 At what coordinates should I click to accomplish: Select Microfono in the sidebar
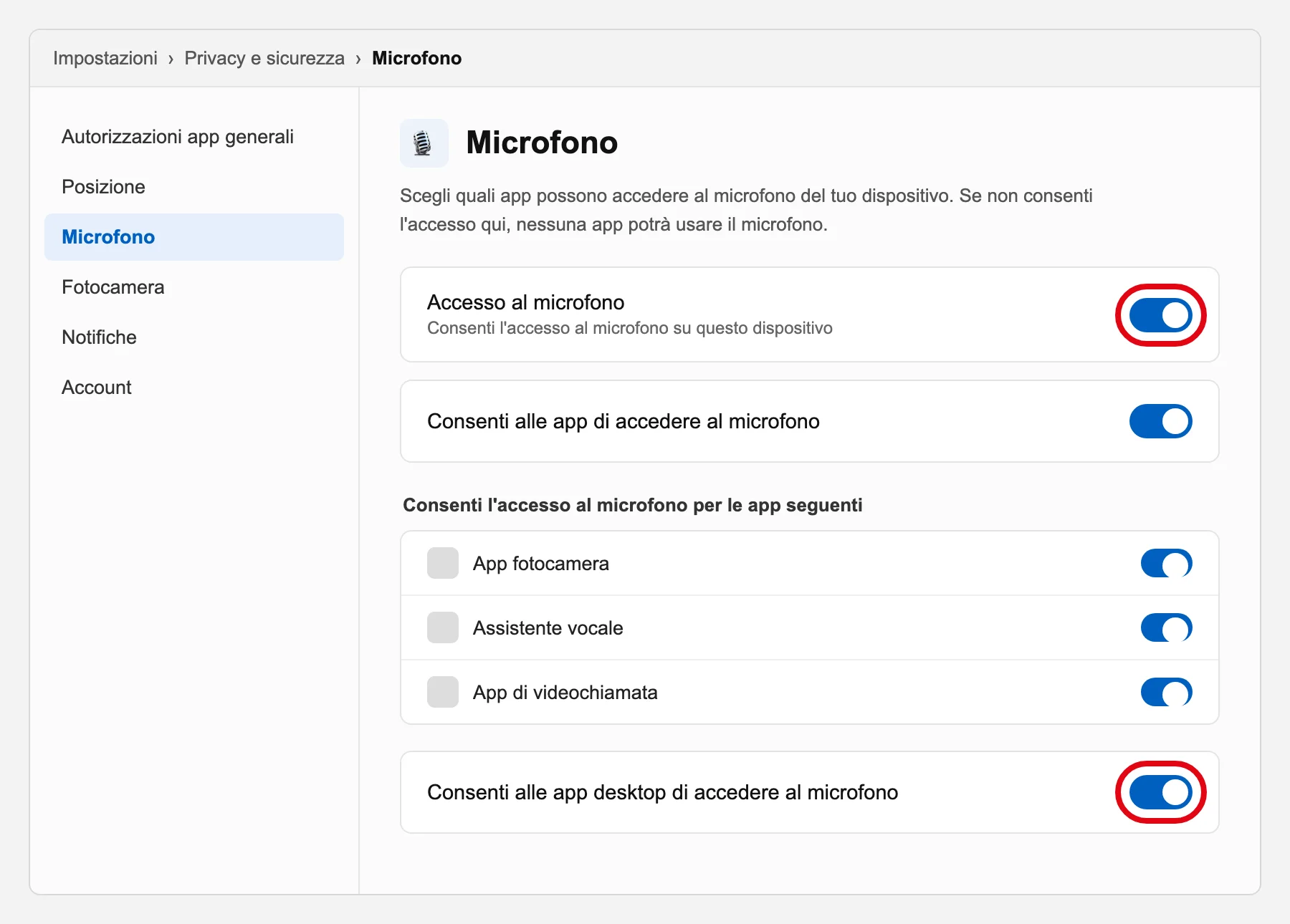point(193,237)
